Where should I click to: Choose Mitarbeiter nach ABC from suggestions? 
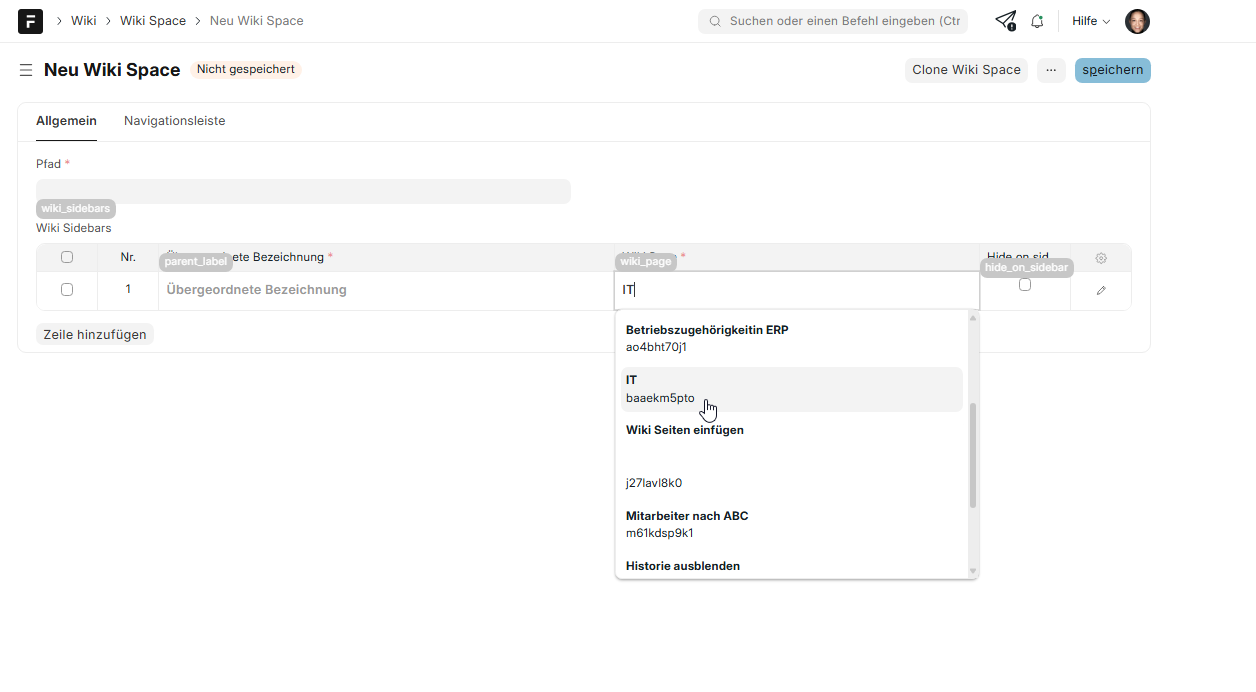tap(790, 524)
